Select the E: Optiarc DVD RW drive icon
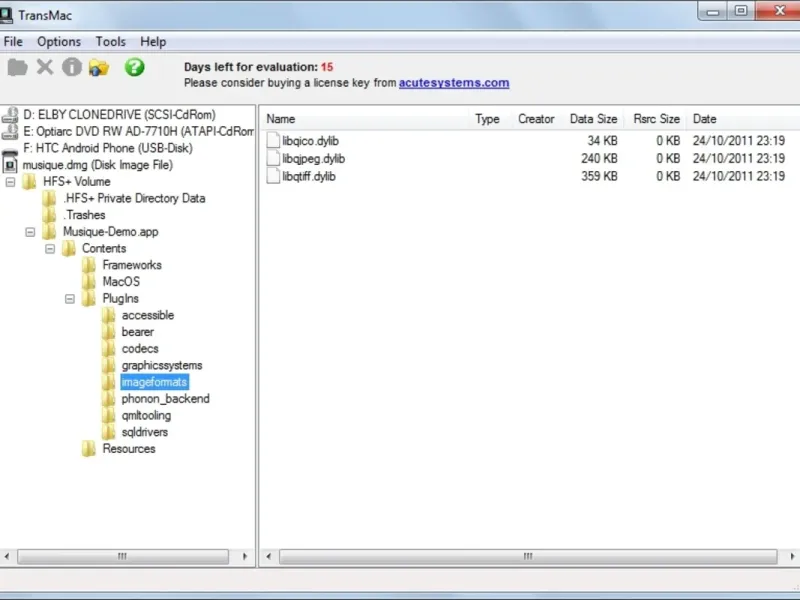The height and width of the screenshot is (600, 800). [10, 132]
